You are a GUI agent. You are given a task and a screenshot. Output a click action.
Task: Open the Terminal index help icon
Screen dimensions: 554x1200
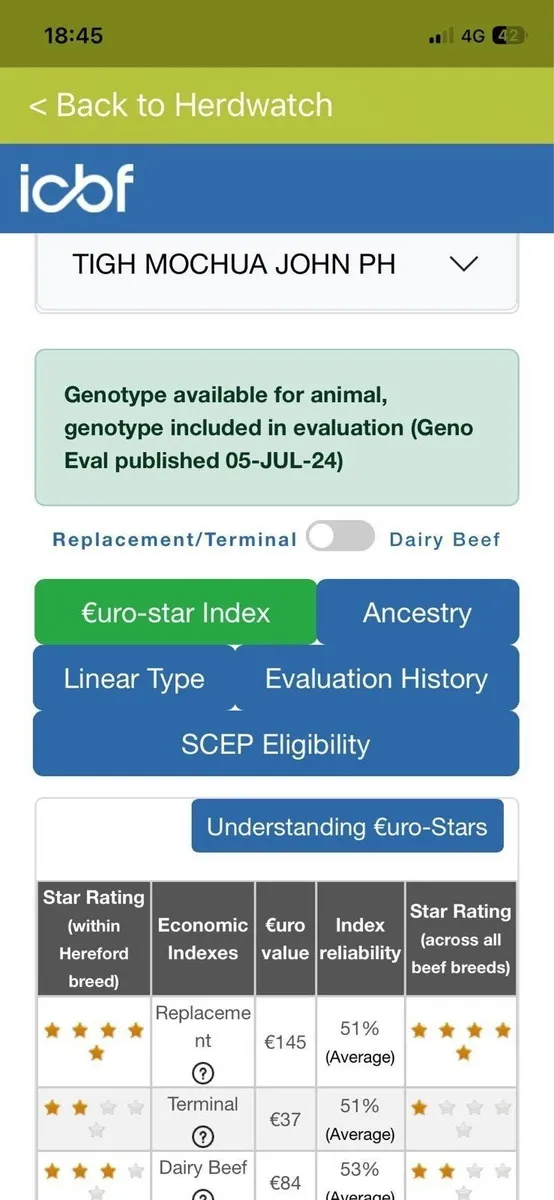203,1136
